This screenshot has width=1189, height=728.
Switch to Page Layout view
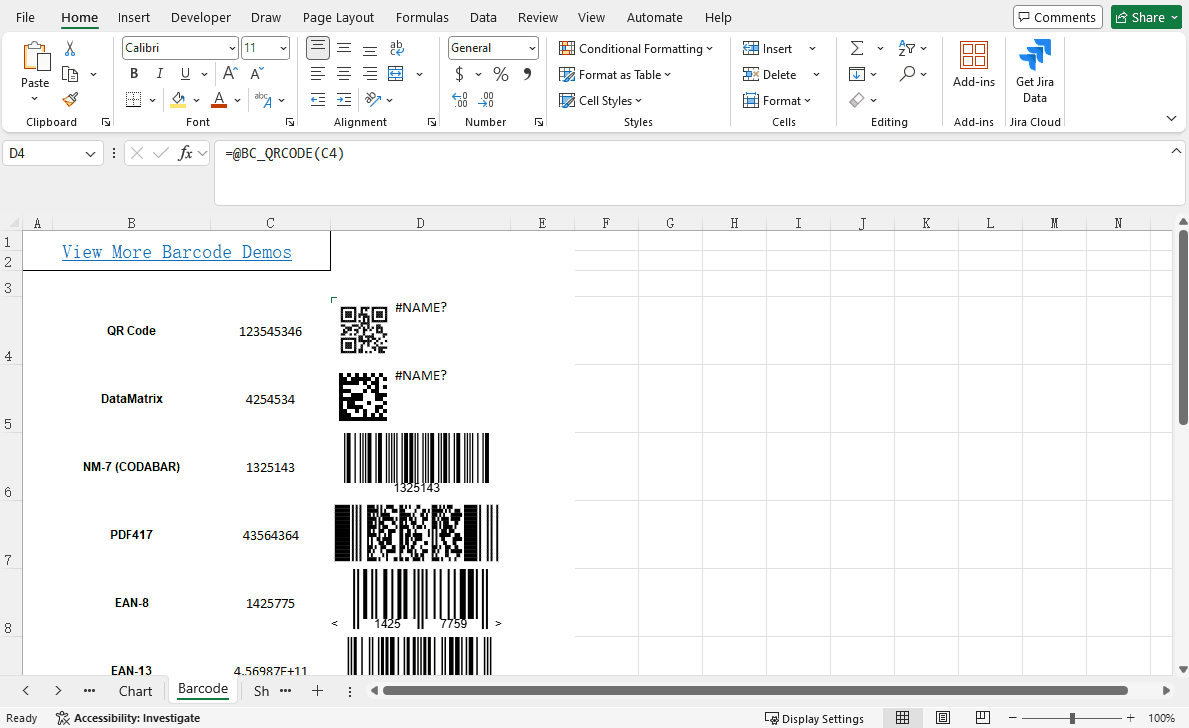[943, 717]
